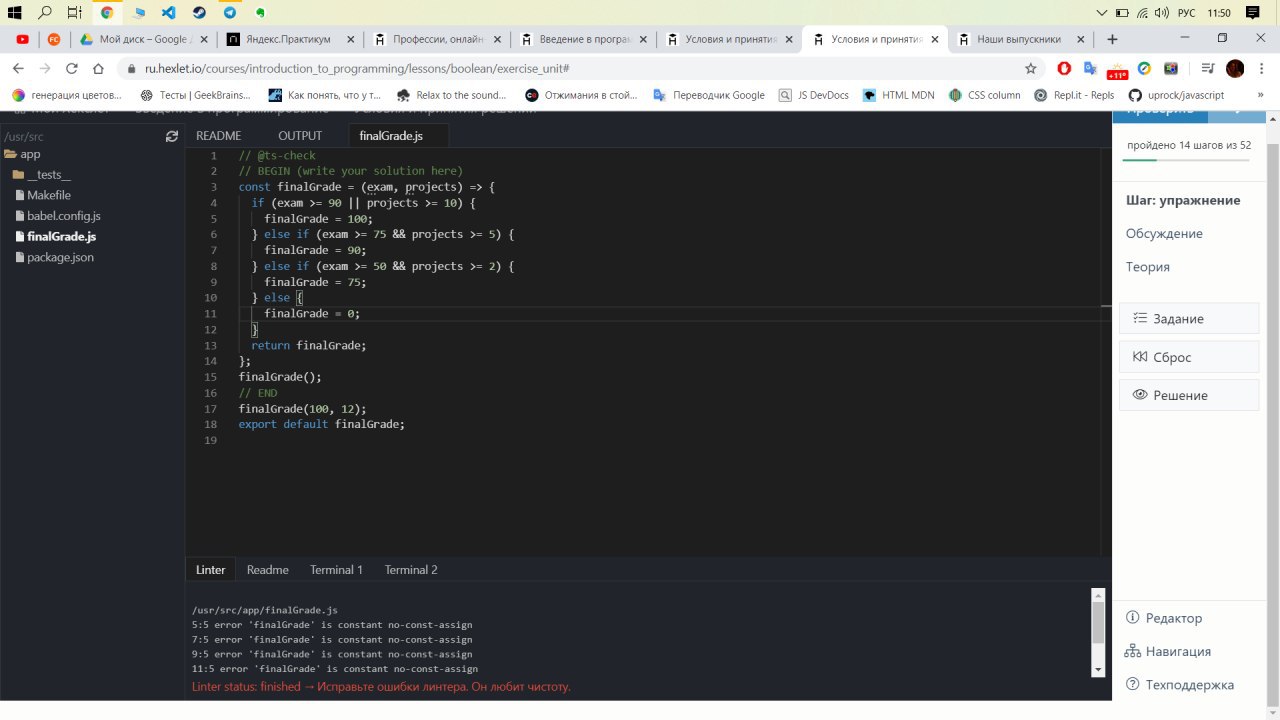
Task: Open package.json in the file tree
Action: [x=53, y=257]
